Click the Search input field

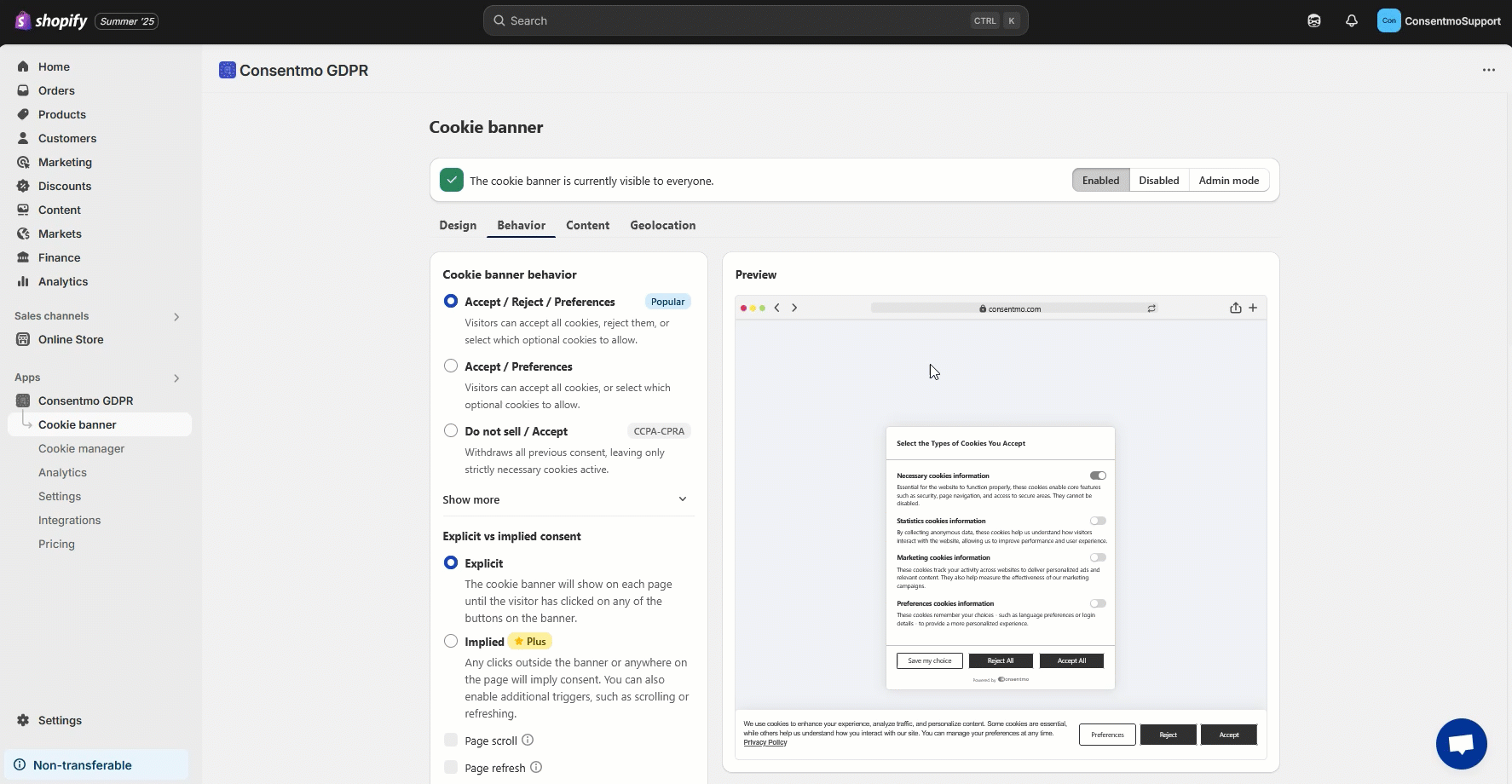tap(755, 20)
